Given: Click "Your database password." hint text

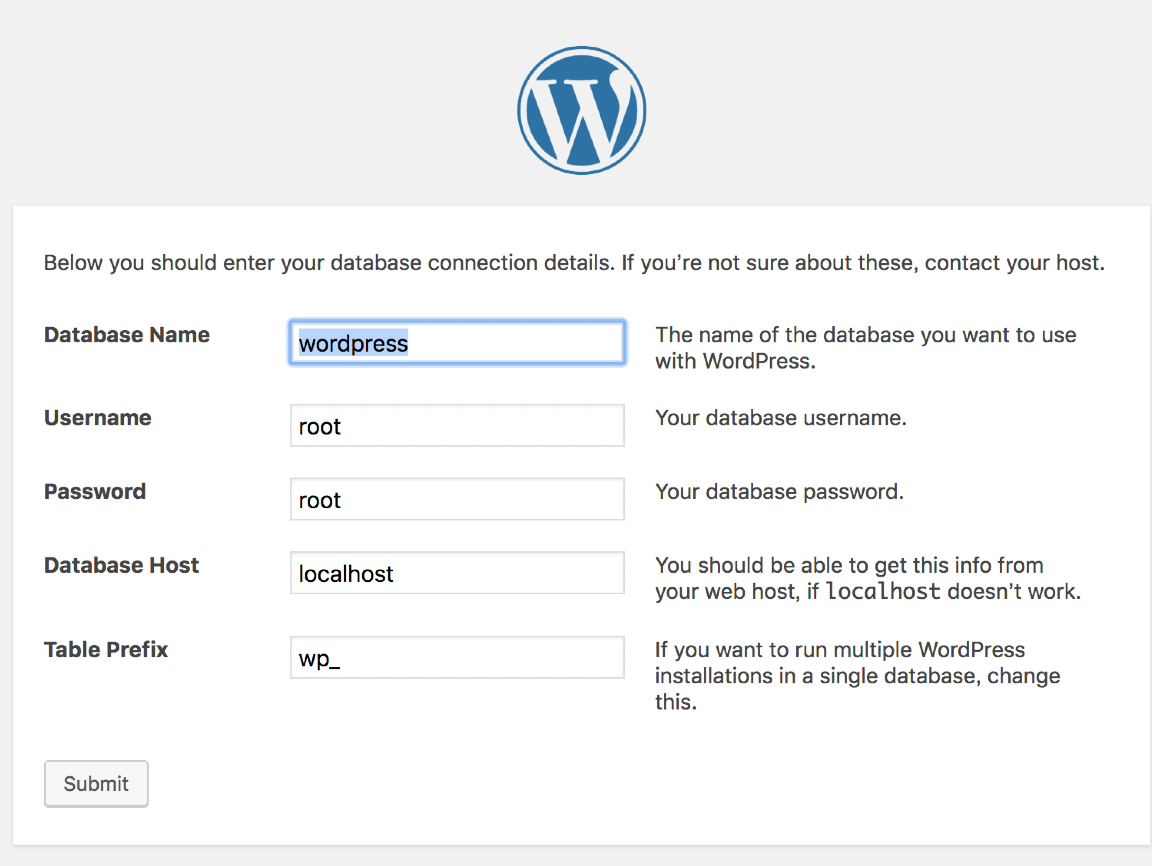Looking at the screenshot, I should click(x=779, y=492).
